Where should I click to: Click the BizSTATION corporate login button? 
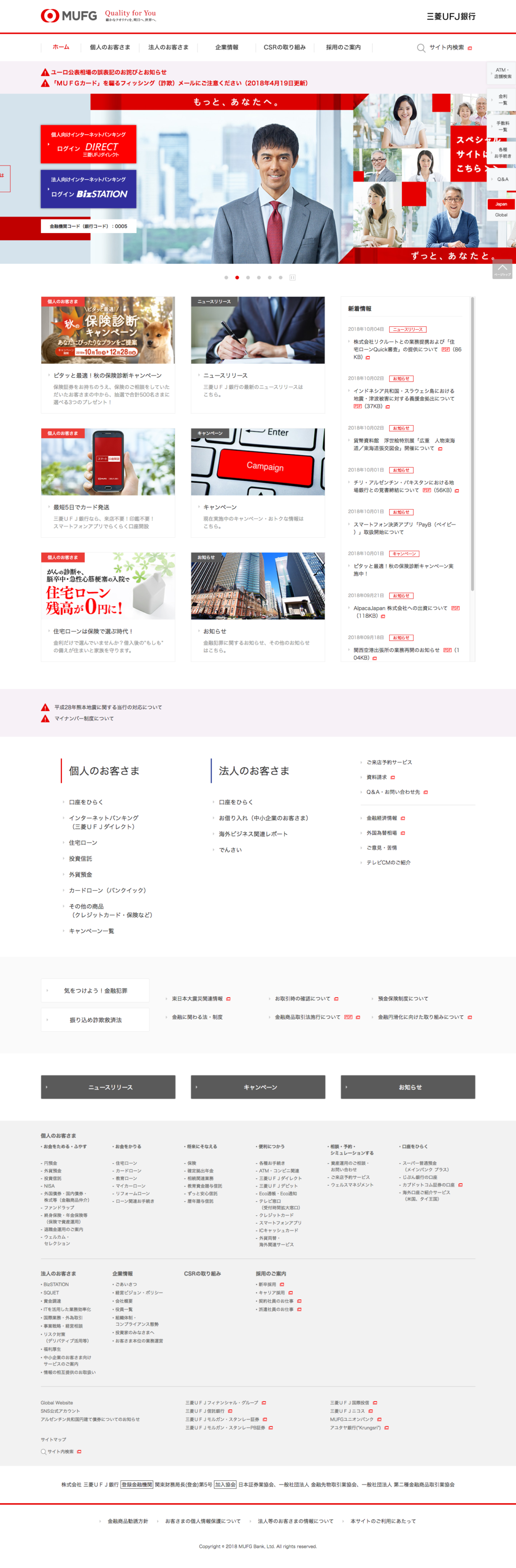88,189
